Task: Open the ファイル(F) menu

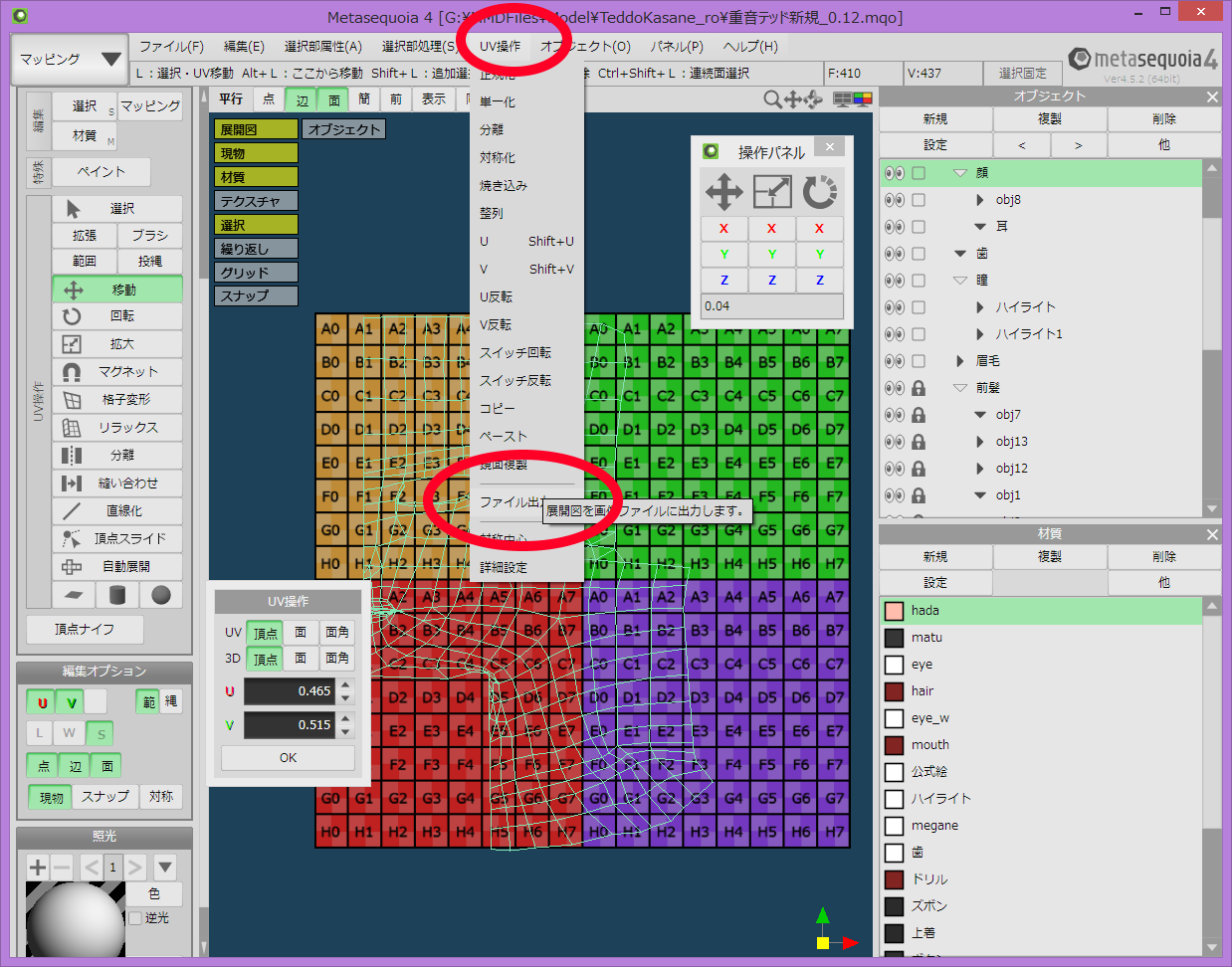Action: (x=171, y=47)
